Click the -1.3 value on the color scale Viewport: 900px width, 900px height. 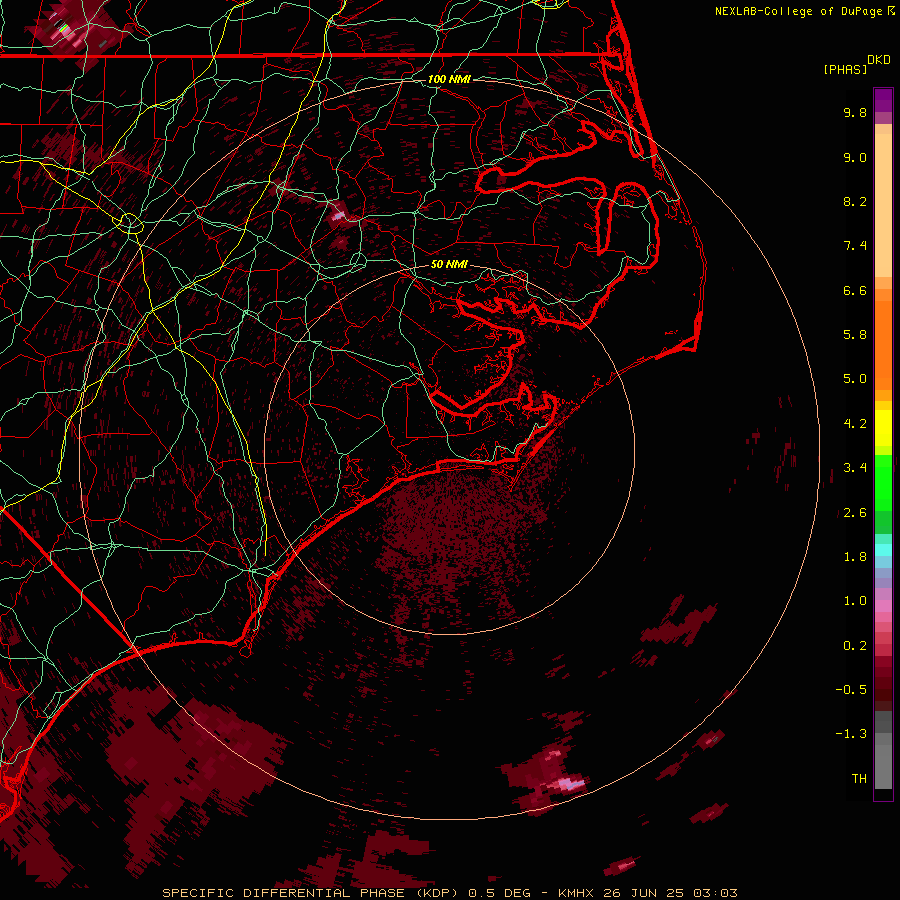point(851,734)
